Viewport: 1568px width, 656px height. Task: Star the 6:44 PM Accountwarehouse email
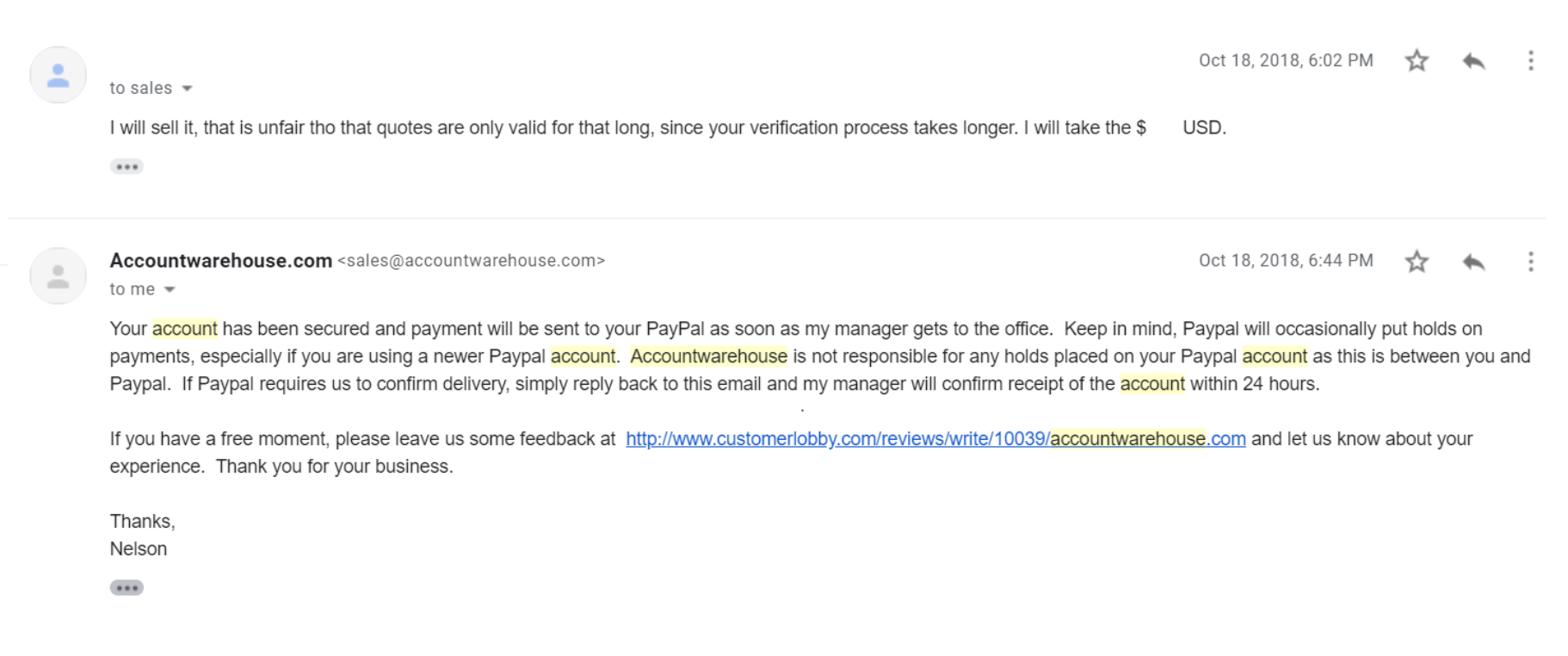(x=1417, y=261)
